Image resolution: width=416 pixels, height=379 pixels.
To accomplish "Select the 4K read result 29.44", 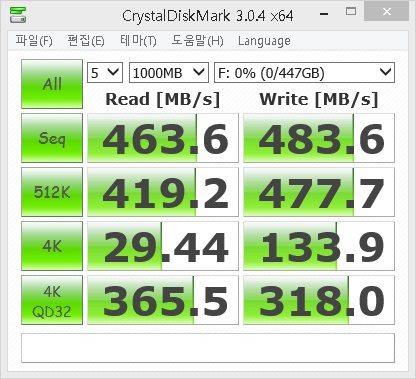I will point(163,246).
